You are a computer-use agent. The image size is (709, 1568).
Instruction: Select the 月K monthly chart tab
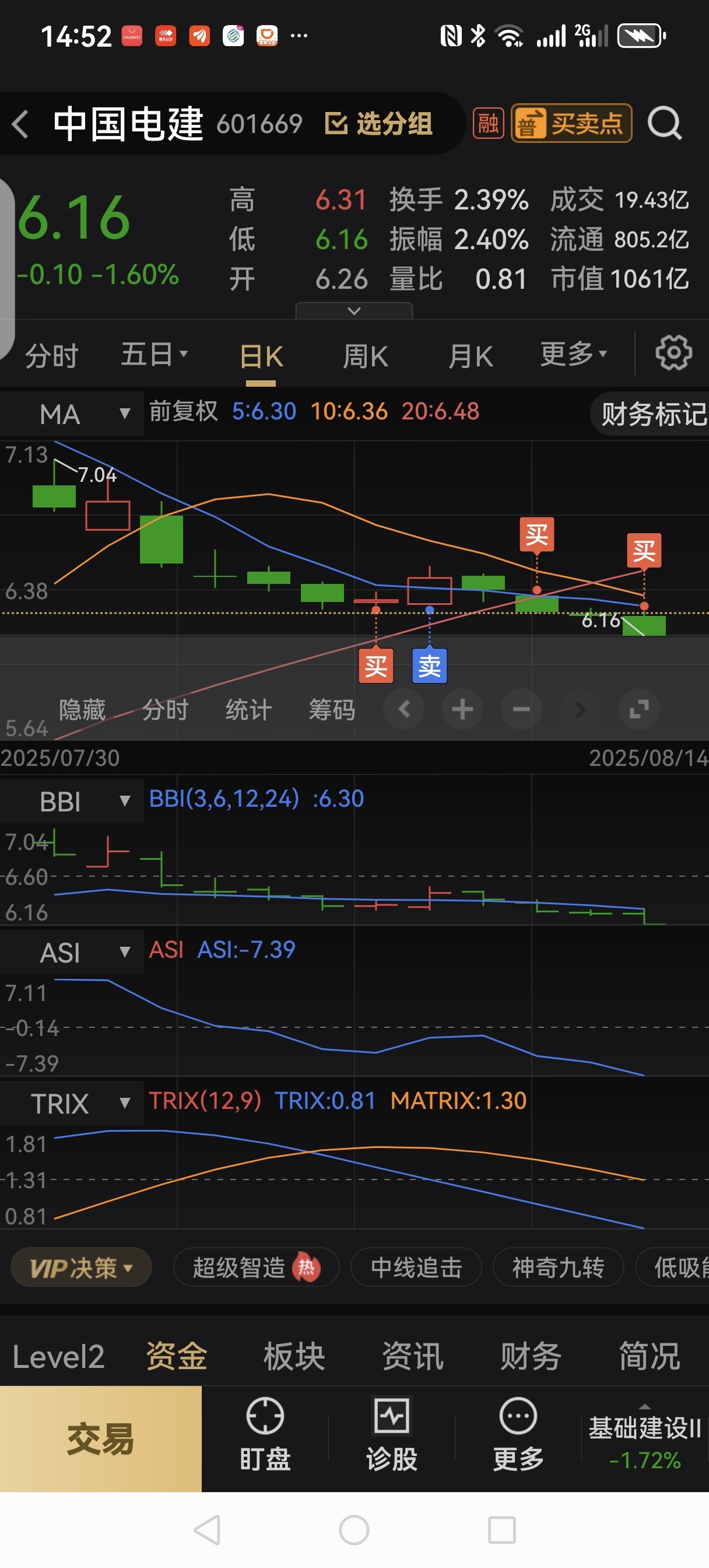coord(471,356)
